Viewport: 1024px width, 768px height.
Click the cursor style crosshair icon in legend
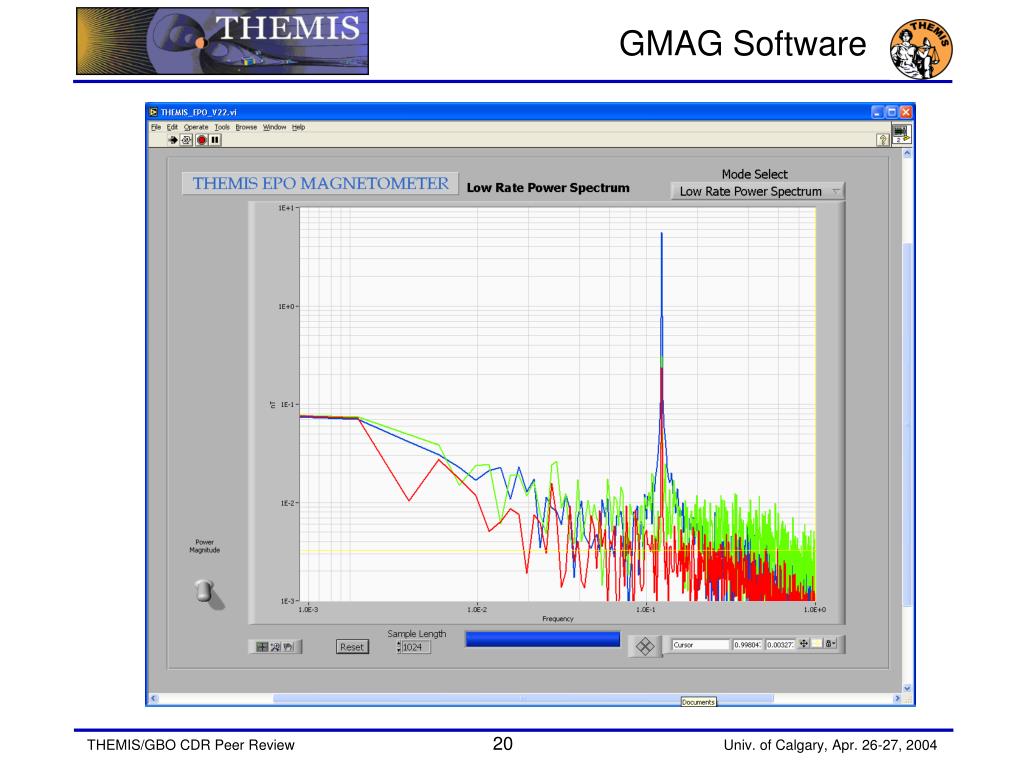coord(804,644)
